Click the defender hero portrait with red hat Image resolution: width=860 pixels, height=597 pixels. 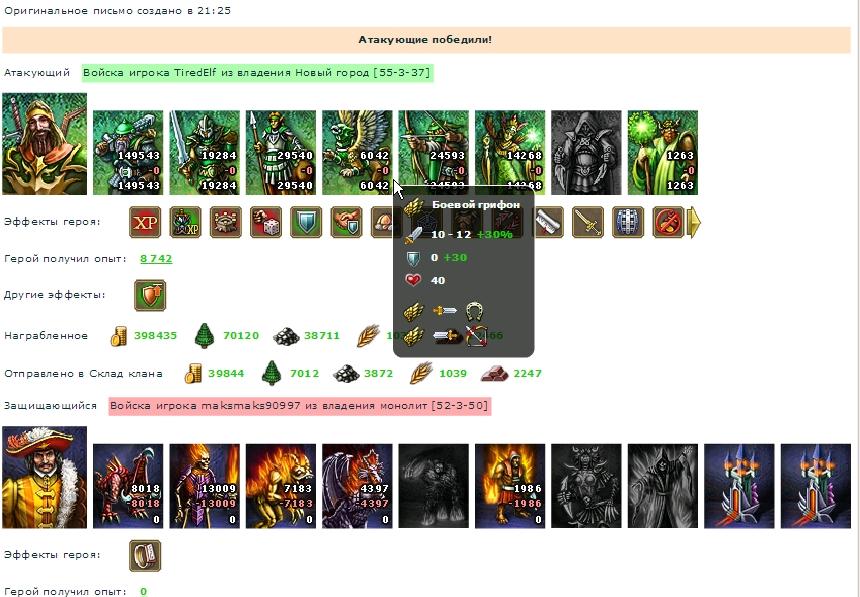[44, 477]
